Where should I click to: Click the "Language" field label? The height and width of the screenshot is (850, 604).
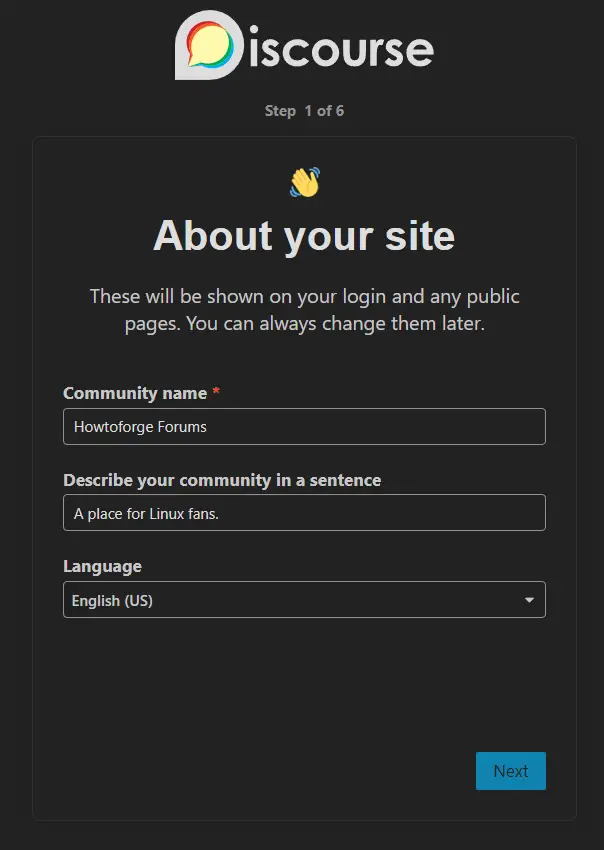click(x=102, y=566)
